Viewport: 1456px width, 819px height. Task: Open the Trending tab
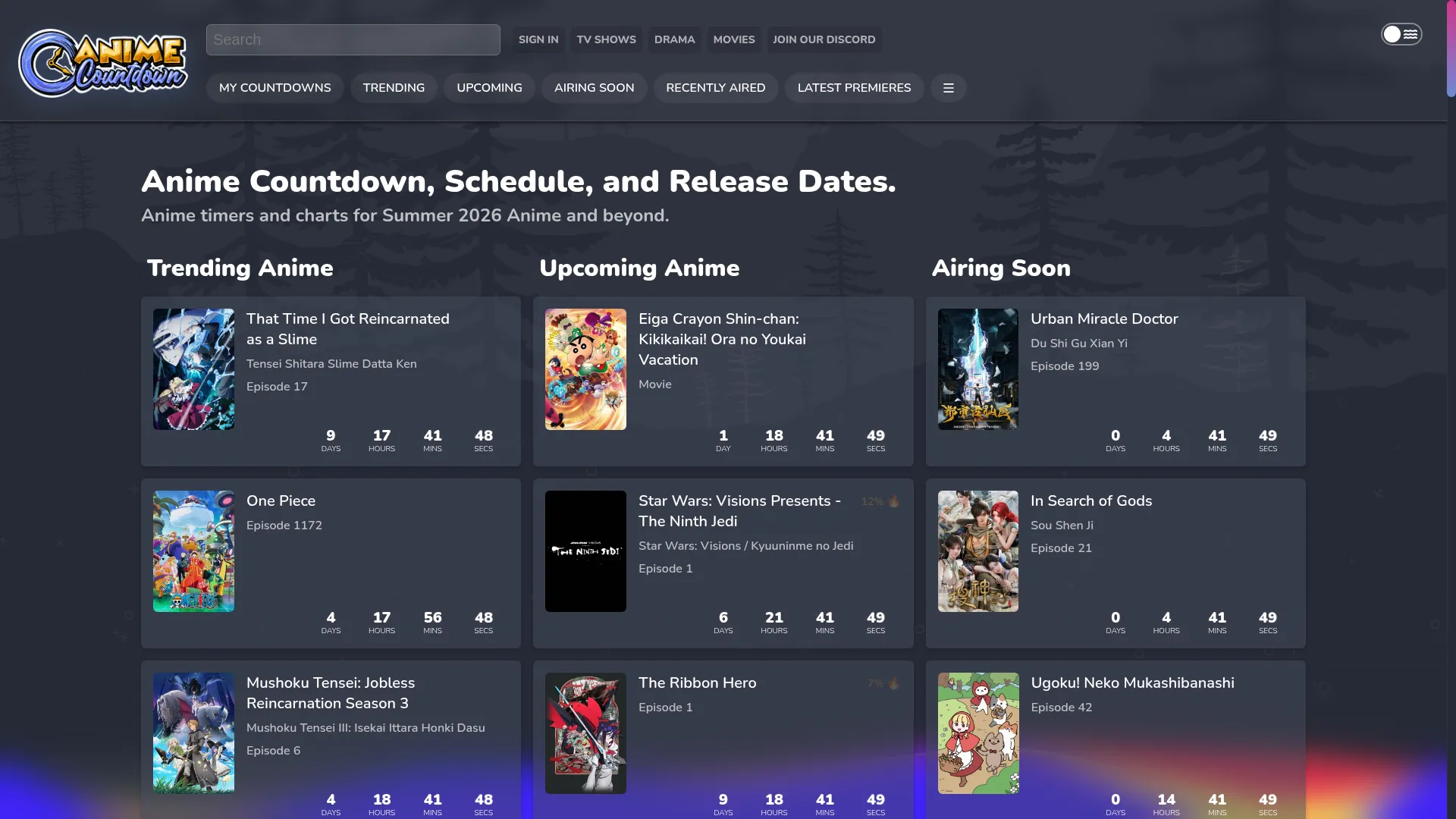[394, 88]
